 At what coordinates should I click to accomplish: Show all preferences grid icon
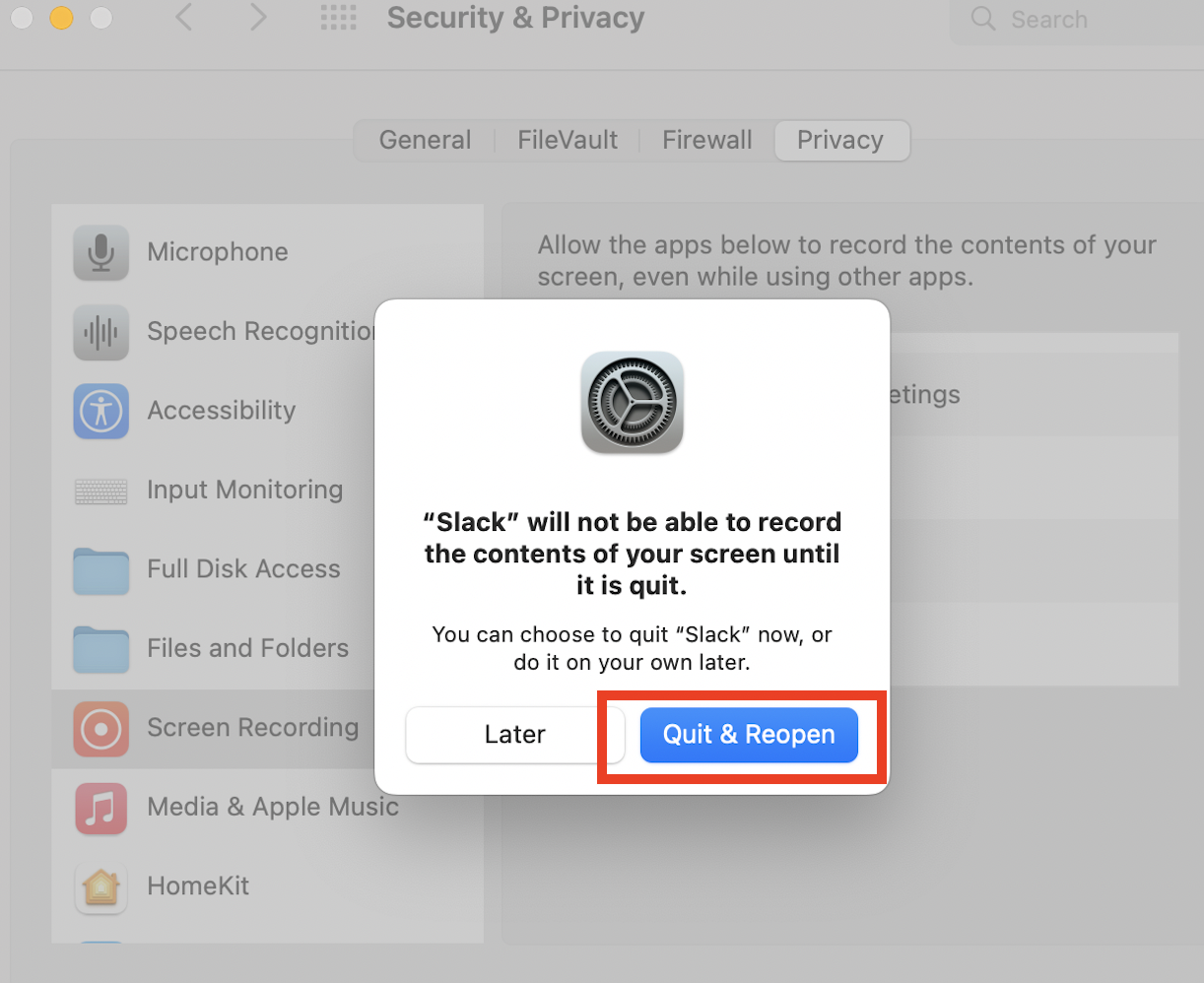[x=339, y=18]
